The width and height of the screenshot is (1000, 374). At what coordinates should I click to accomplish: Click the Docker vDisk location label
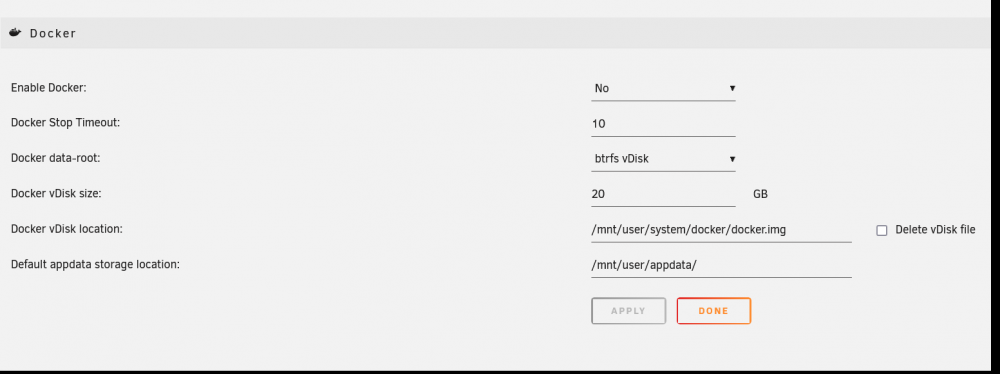[x=66, y=228]
